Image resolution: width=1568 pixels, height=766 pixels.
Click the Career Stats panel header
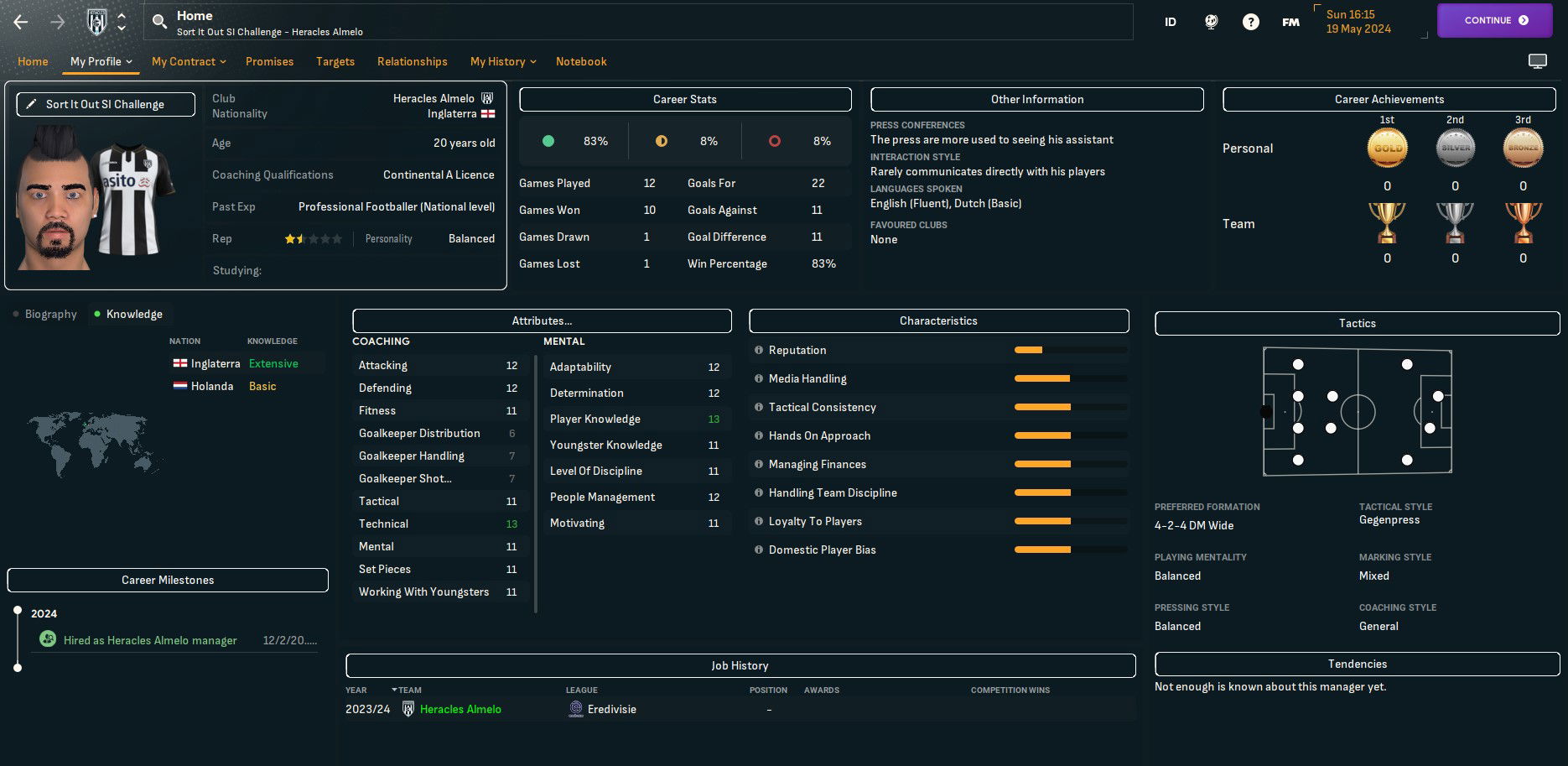tap(685, 99)
